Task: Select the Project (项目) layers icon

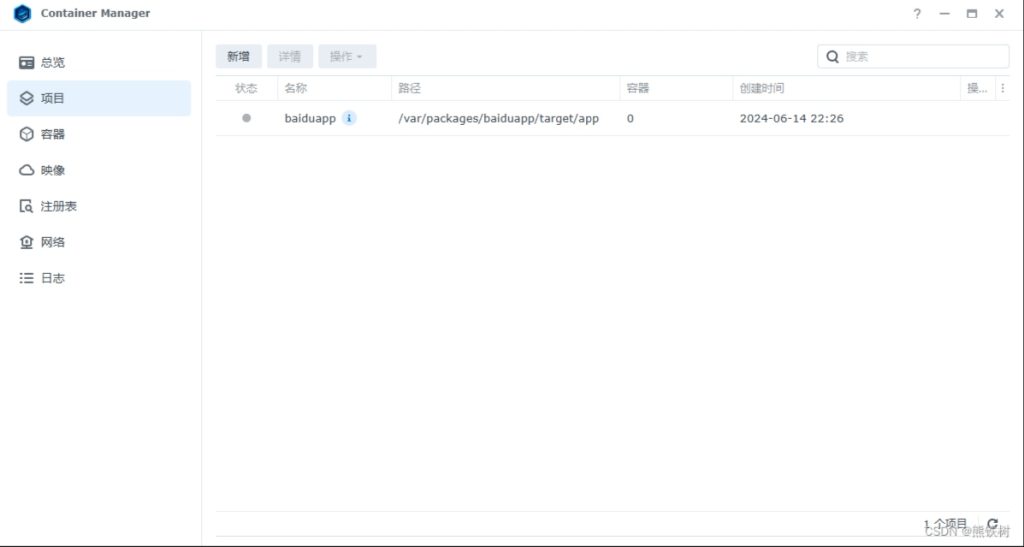Action: (27, 99)
